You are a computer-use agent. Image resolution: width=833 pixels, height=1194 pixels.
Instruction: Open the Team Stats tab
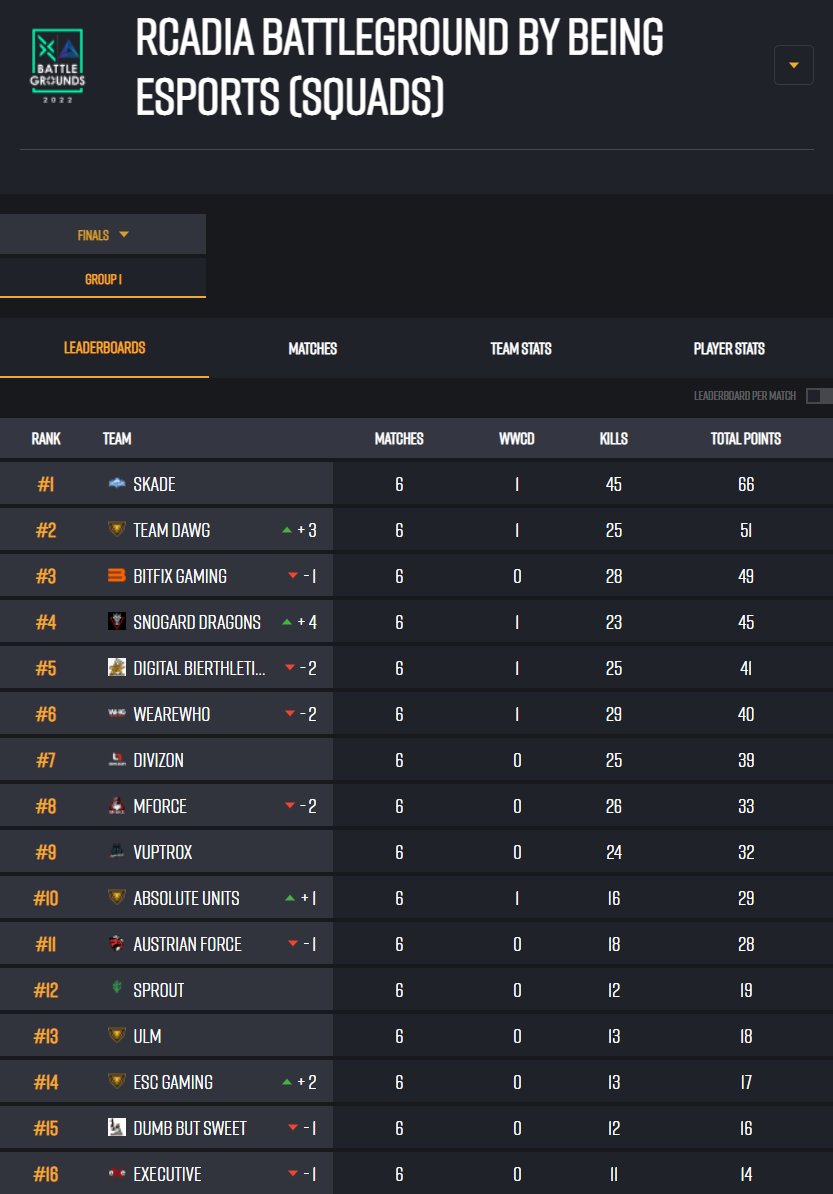[521, 349]
